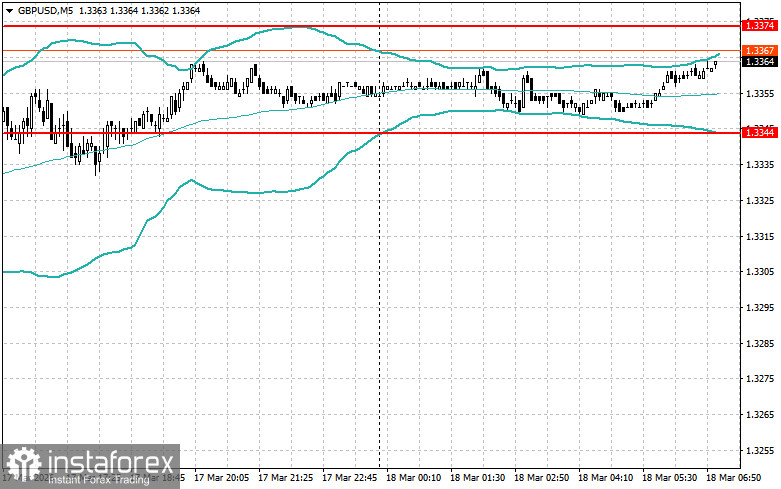Open the chart menu triangle beside GBPUSD
Image resolution: width=781 pixels, height=489 pixels.
[9, 10]
